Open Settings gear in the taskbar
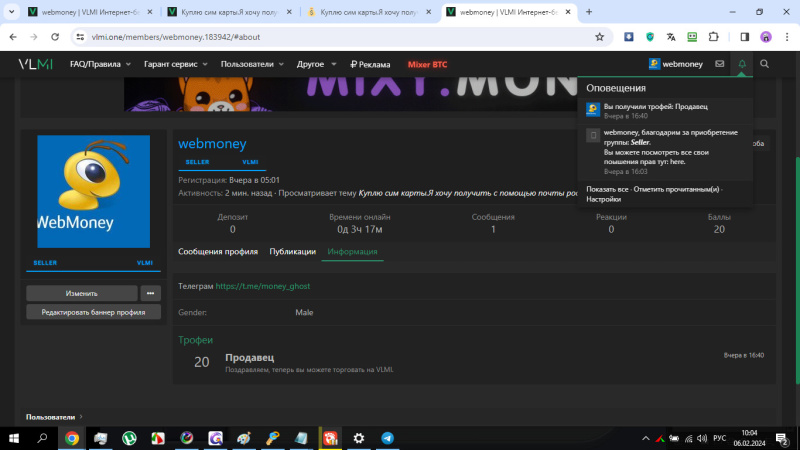The image size is (800, 450). point(359,438)
